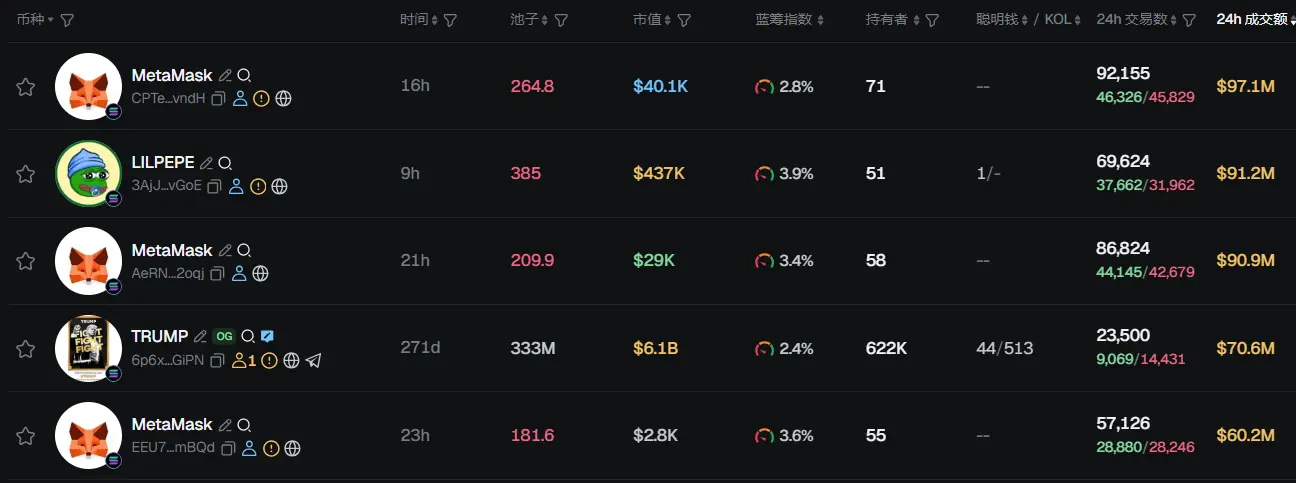Expand the 币种 dropdown
Image resolution: width=1296 pixels, height=483 pixels.
(x=50, y=20)
